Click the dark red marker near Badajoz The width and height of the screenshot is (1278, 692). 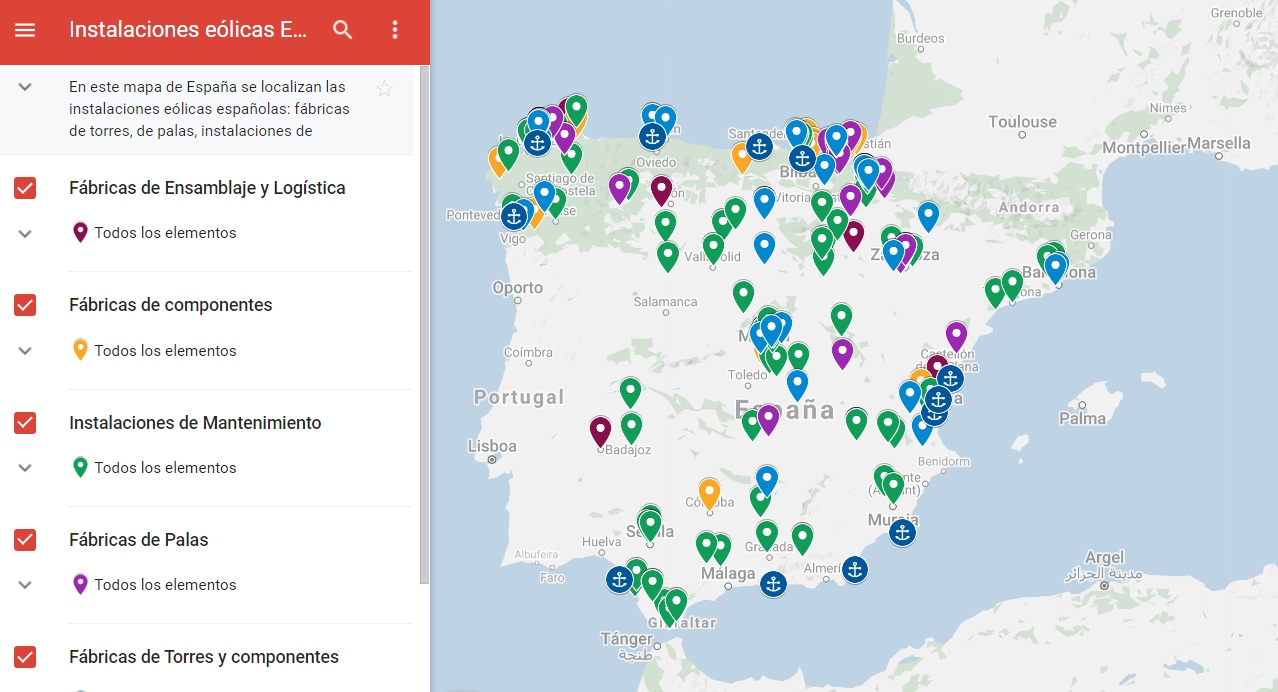pos(600,430)
